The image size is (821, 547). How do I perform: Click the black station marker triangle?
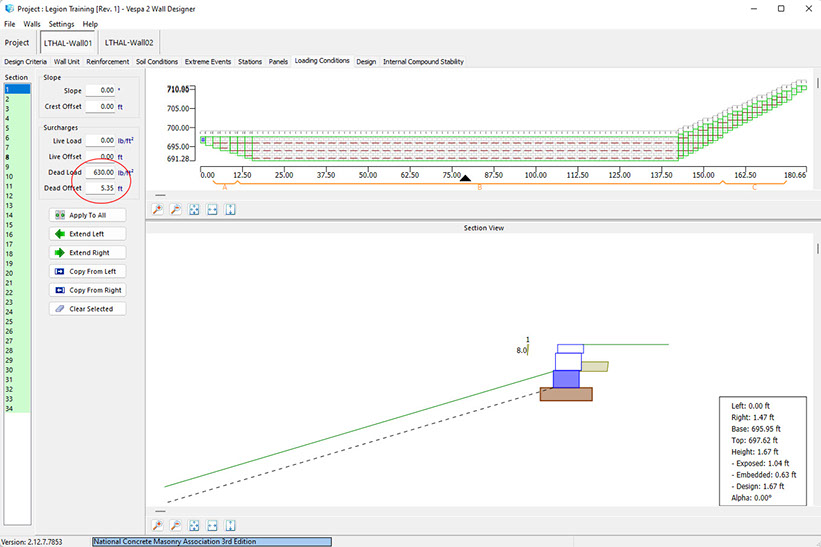pos(464,179)
